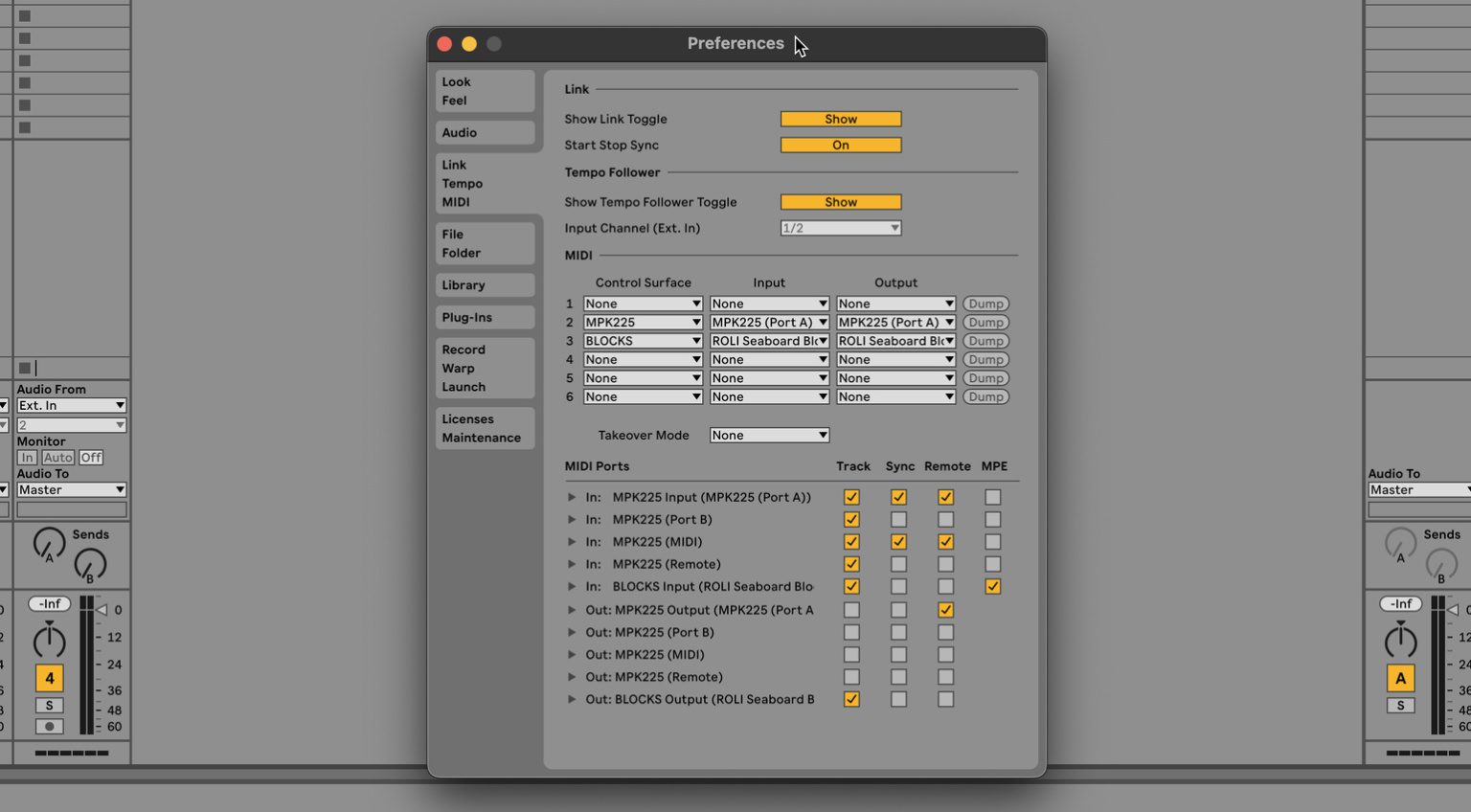
Task: Open the Audio preferences tab
Action: coord(485,133)
